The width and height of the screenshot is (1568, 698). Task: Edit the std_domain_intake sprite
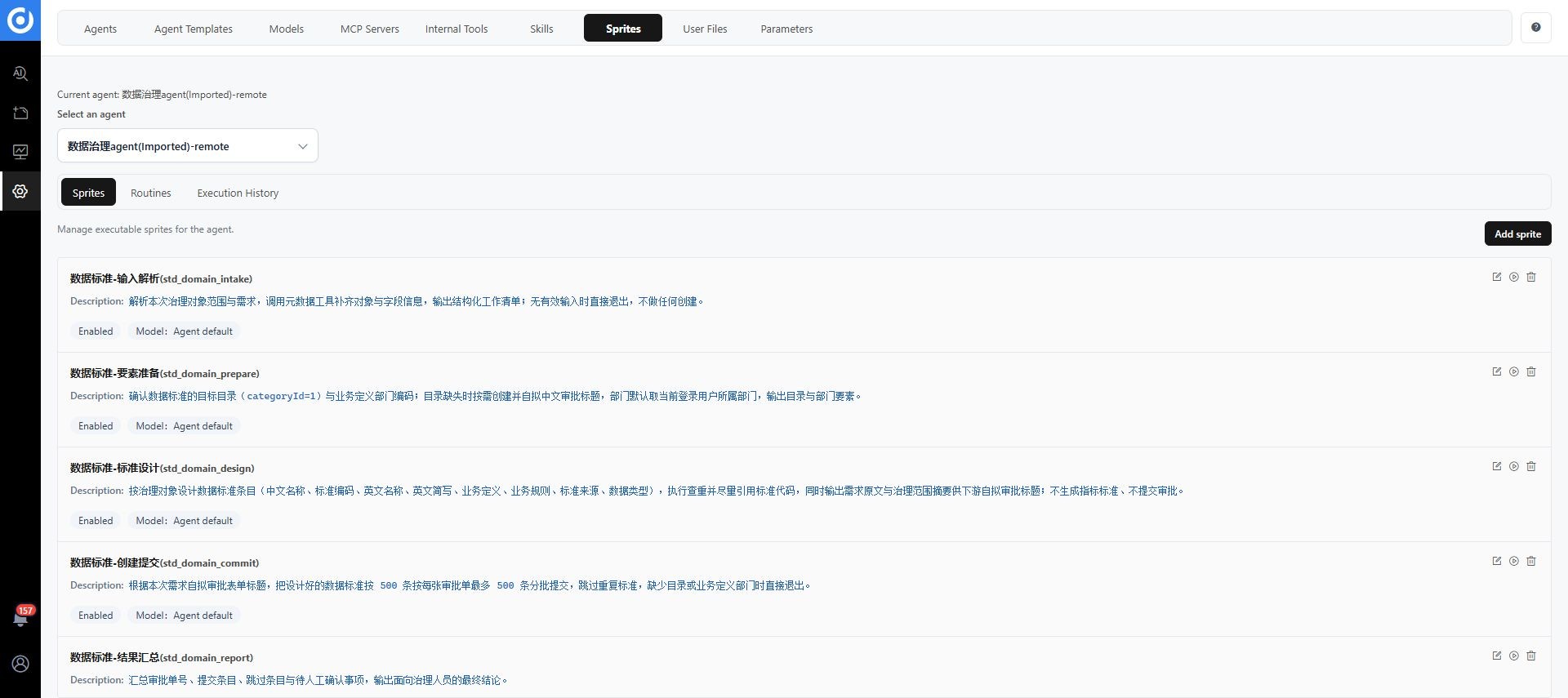pyautogui.click(x=1497, y=277)
